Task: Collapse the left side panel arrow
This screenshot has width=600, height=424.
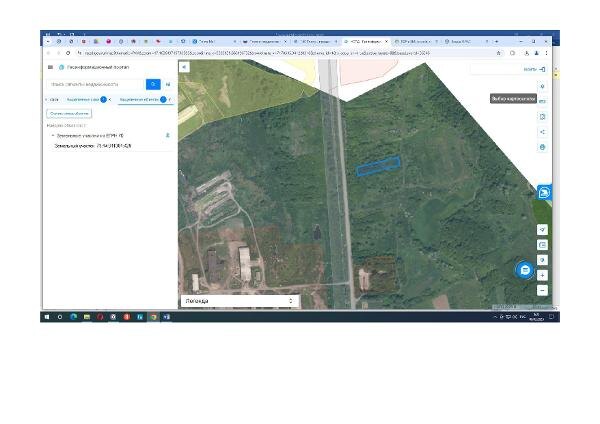Action: (x=184, y=67)
